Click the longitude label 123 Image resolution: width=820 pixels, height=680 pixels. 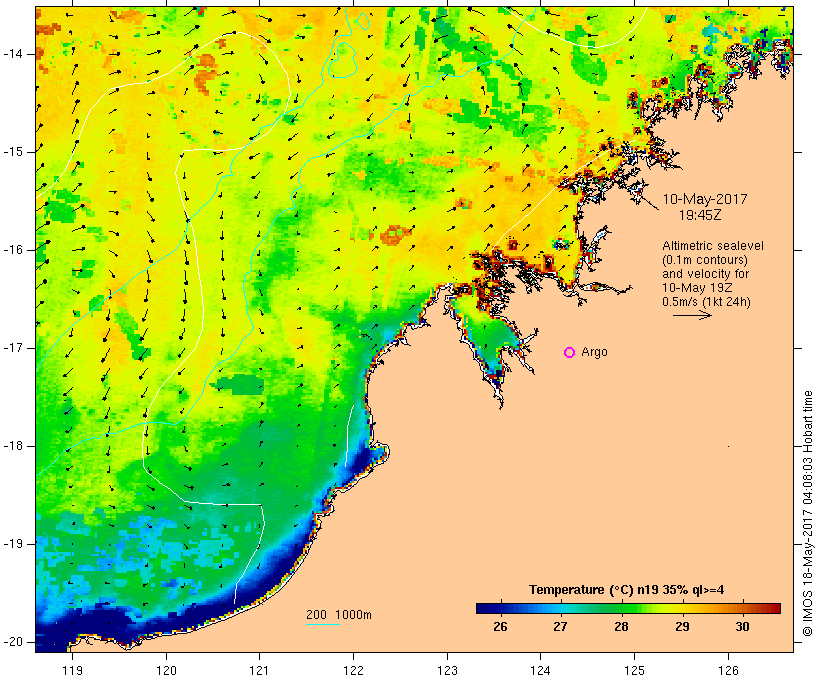click(447, 670)
